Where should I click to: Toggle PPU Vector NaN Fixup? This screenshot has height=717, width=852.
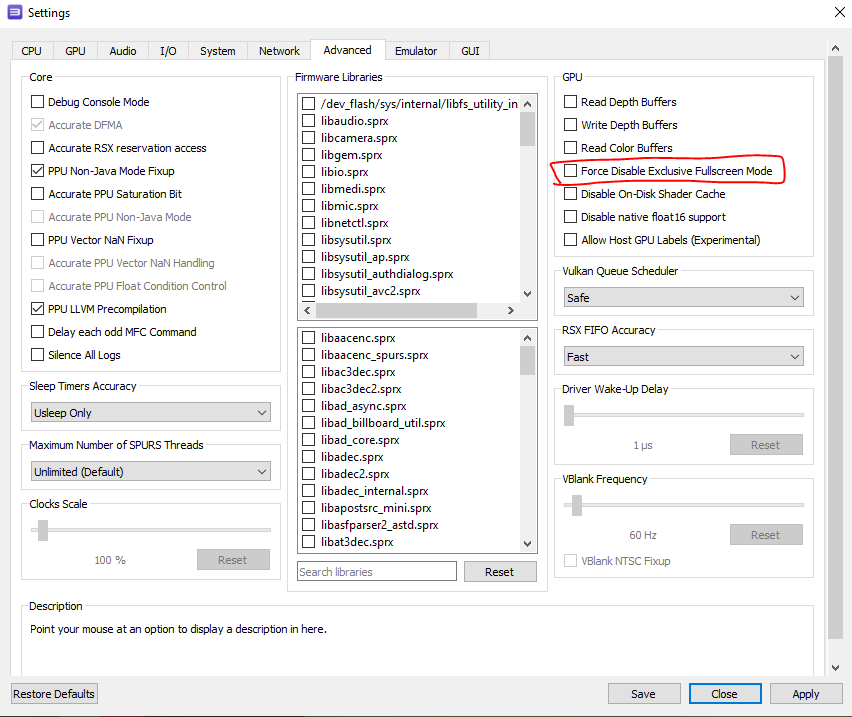tap(37, 240)
